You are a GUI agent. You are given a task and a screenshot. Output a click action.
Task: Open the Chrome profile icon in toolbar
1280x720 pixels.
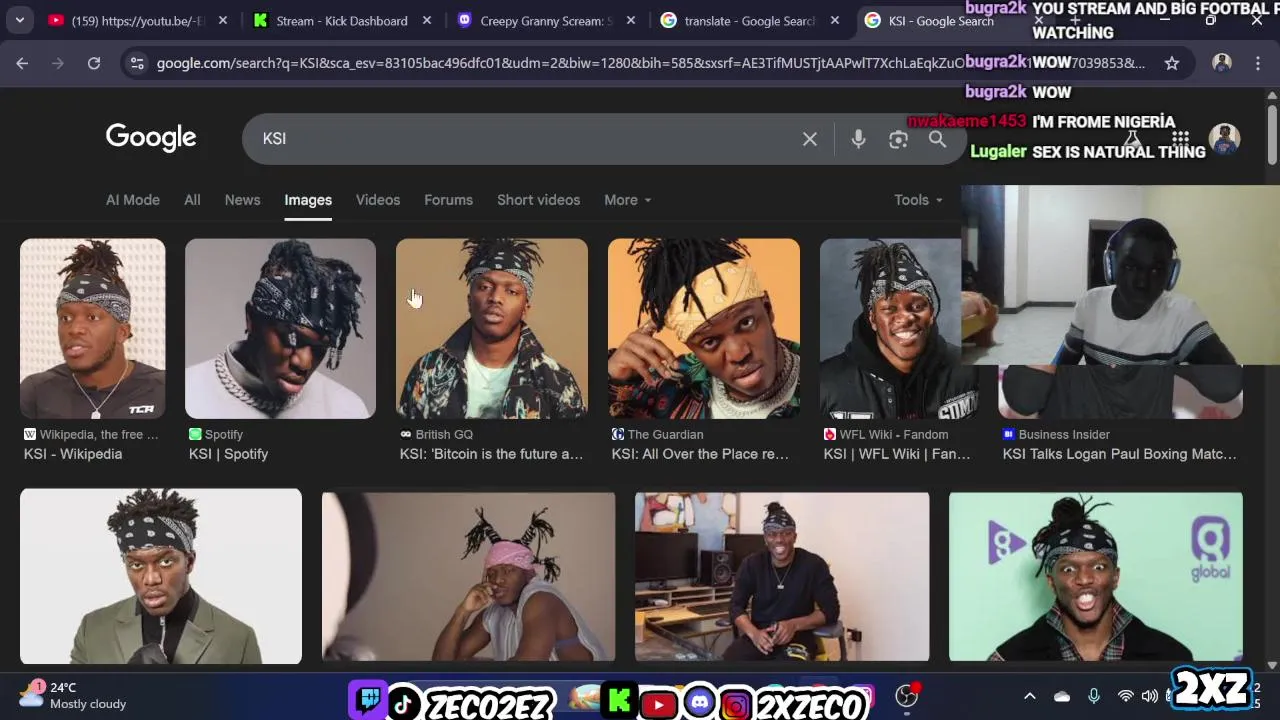[1222, 63]
